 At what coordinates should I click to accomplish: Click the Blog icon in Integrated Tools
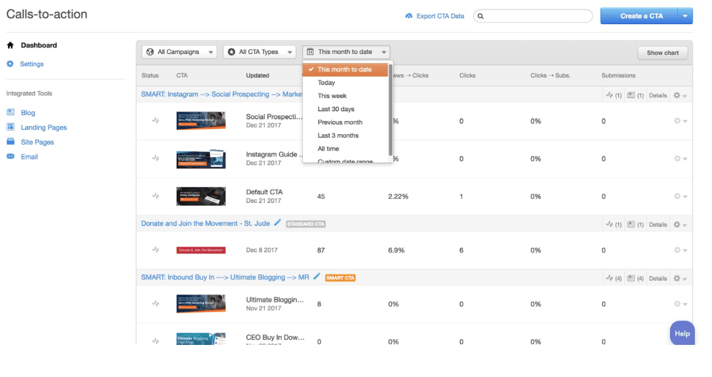[x=10, y=112]
